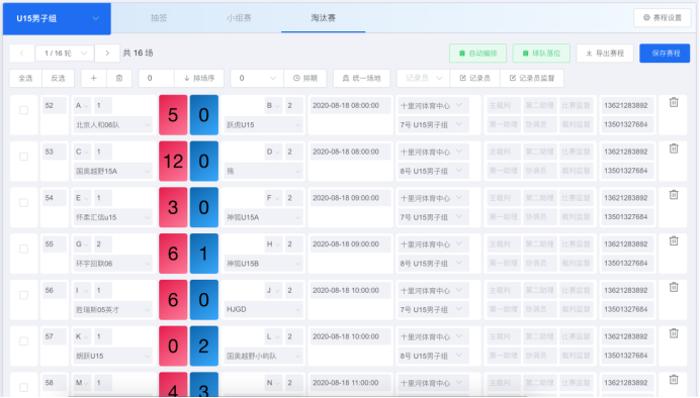700x398 pixels.
Task: Click the green 球队落位 button
Action: [541, 53]
